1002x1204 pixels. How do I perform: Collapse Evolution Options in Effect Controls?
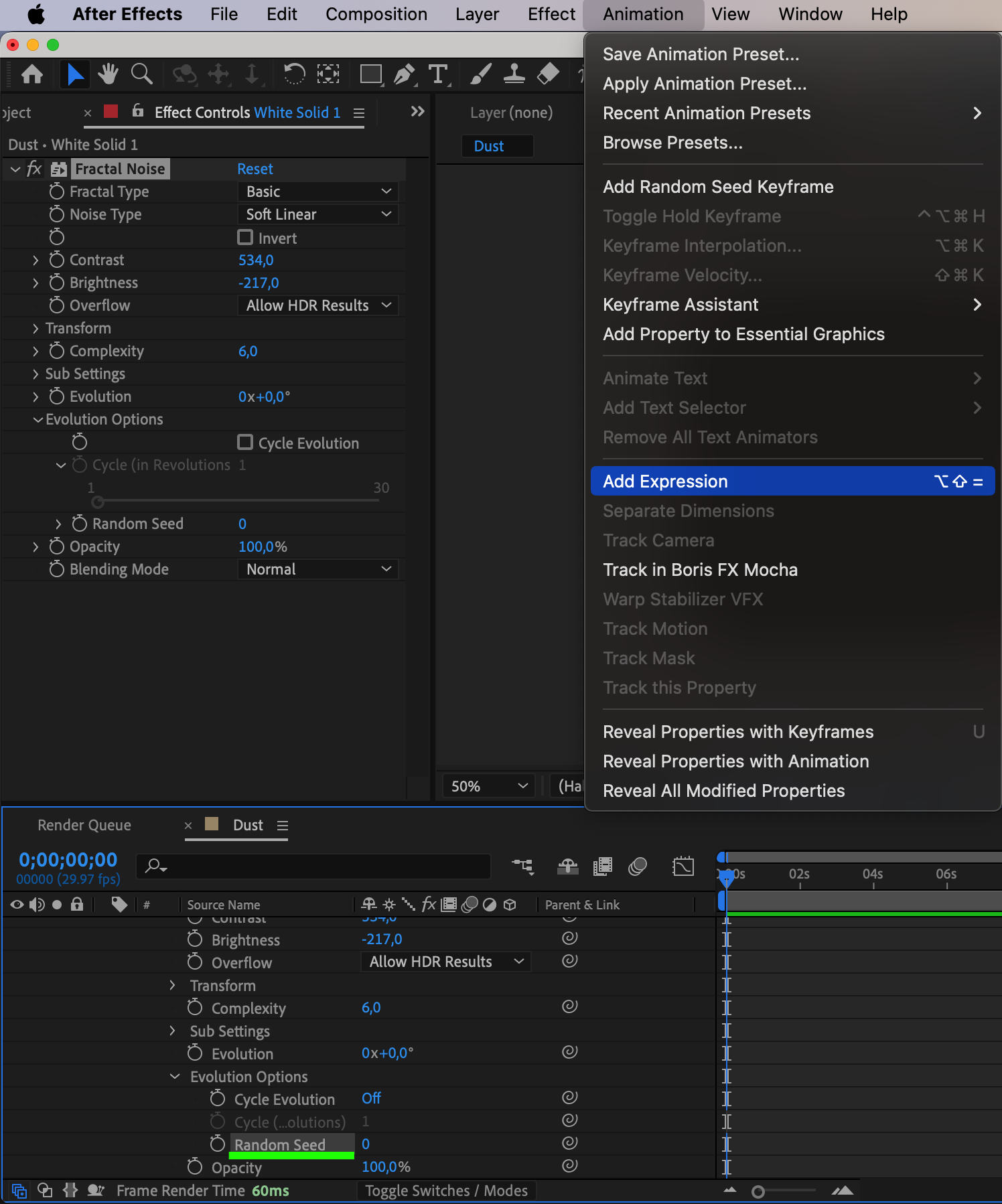point(38,419)
